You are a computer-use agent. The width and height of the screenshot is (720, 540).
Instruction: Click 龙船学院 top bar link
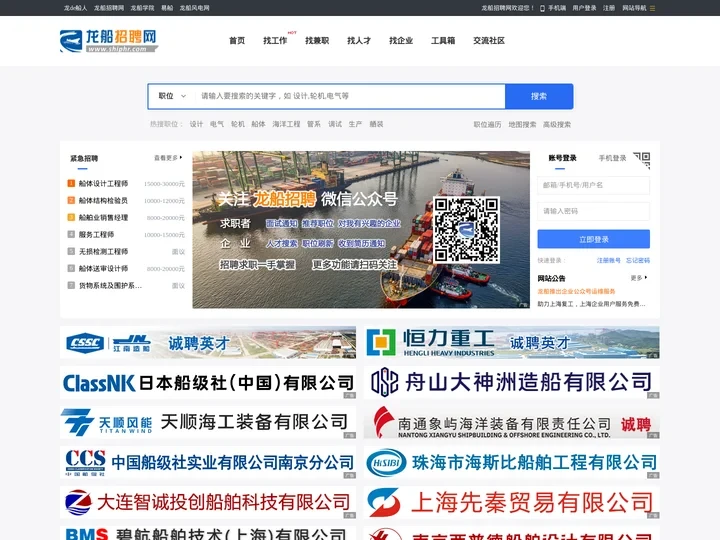click(142, 8)
